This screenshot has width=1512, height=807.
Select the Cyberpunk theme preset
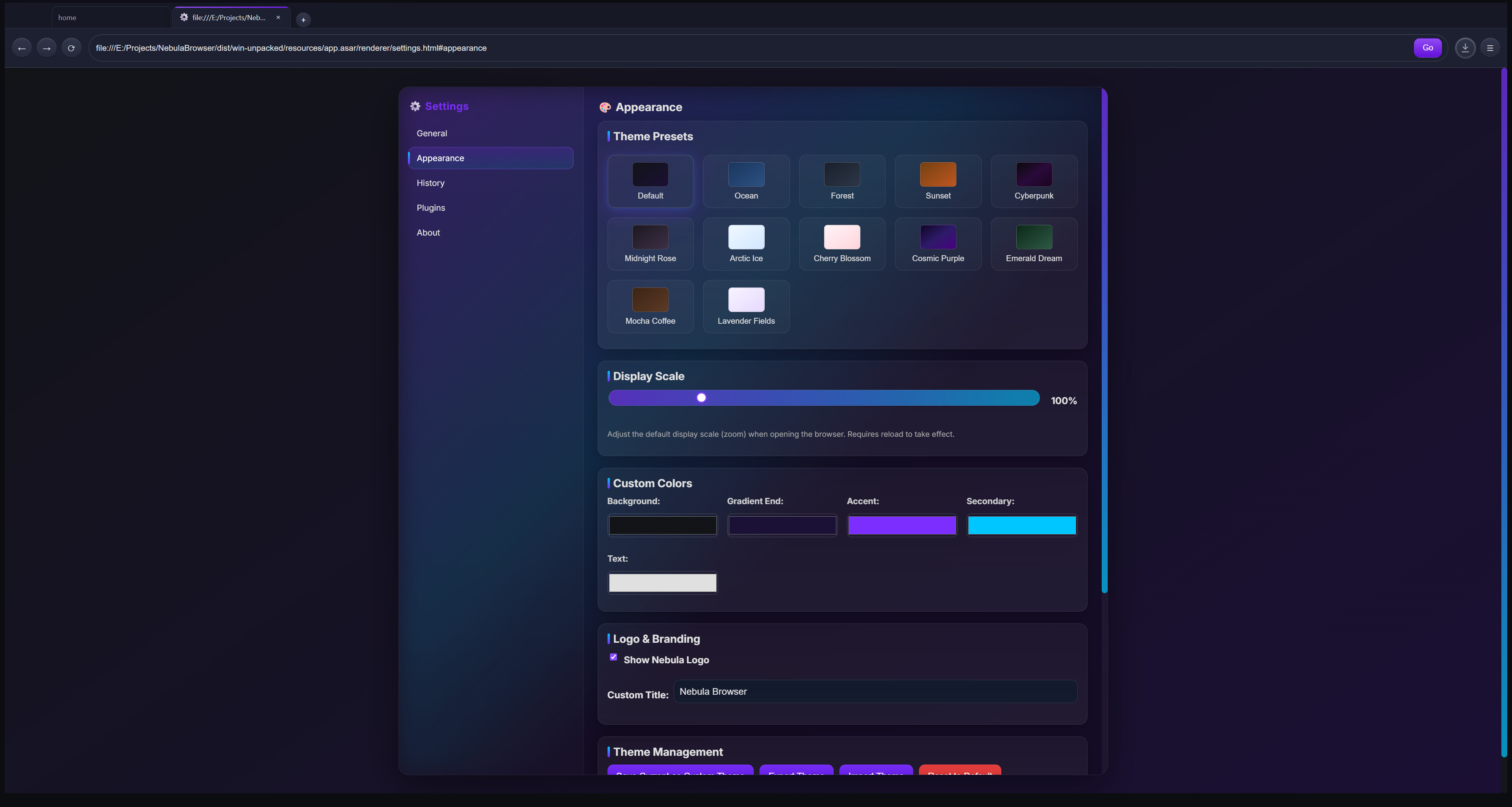pos(1033,181)
